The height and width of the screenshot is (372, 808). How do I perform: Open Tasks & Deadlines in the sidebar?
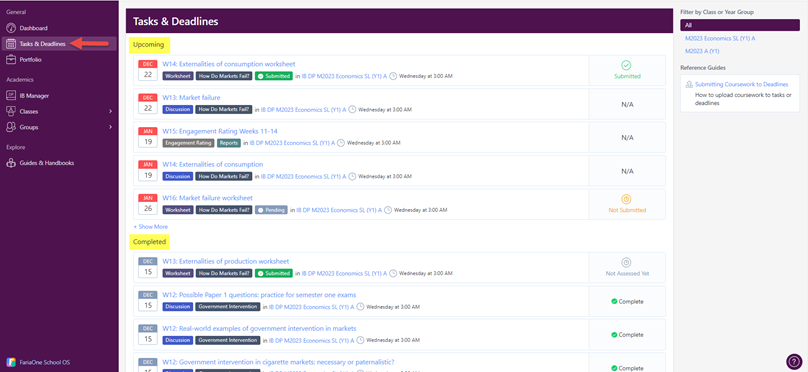(42, 44)
